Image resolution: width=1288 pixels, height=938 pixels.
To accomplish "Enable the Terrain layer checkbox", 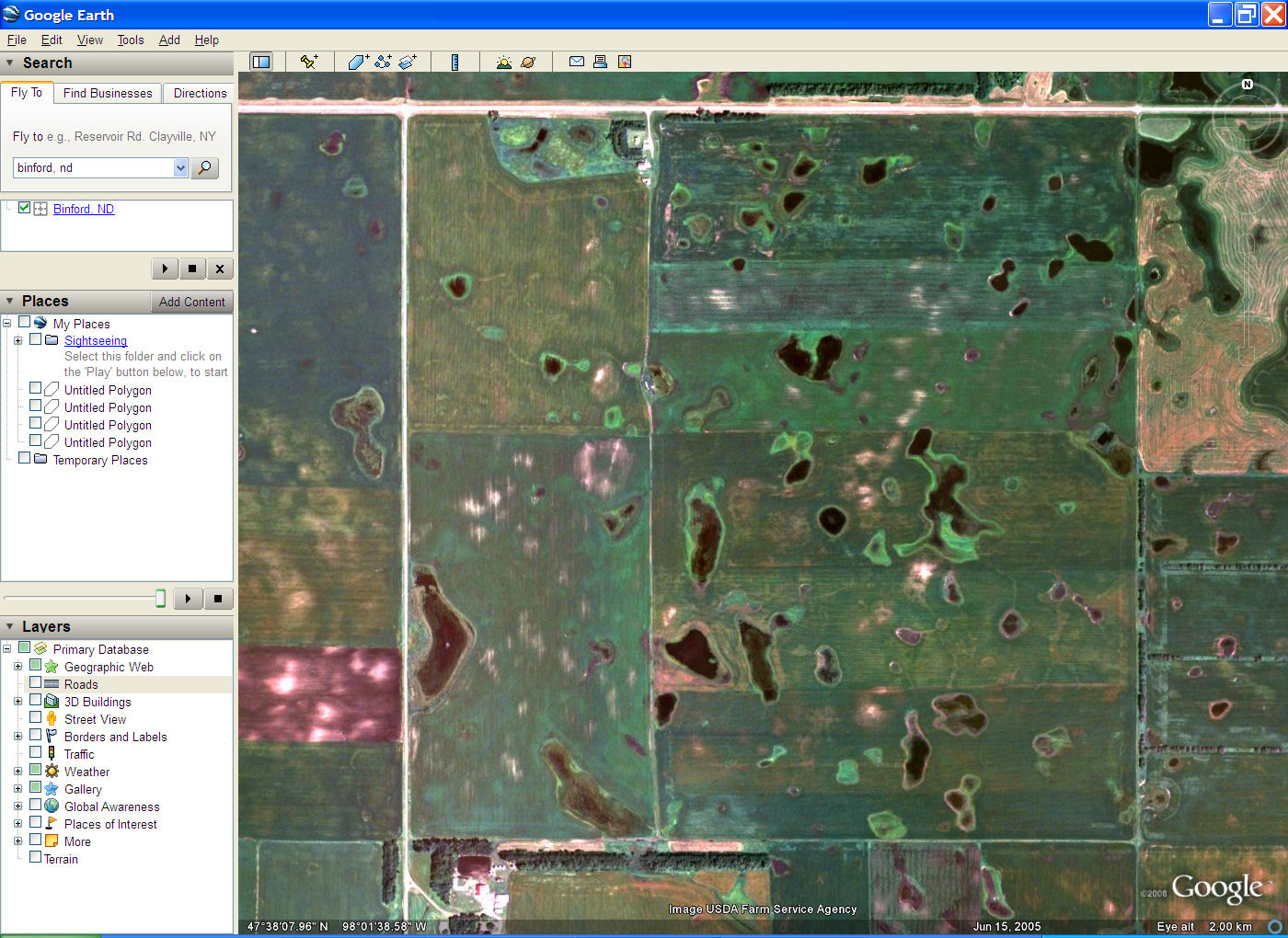I will [x=35, y=858].
